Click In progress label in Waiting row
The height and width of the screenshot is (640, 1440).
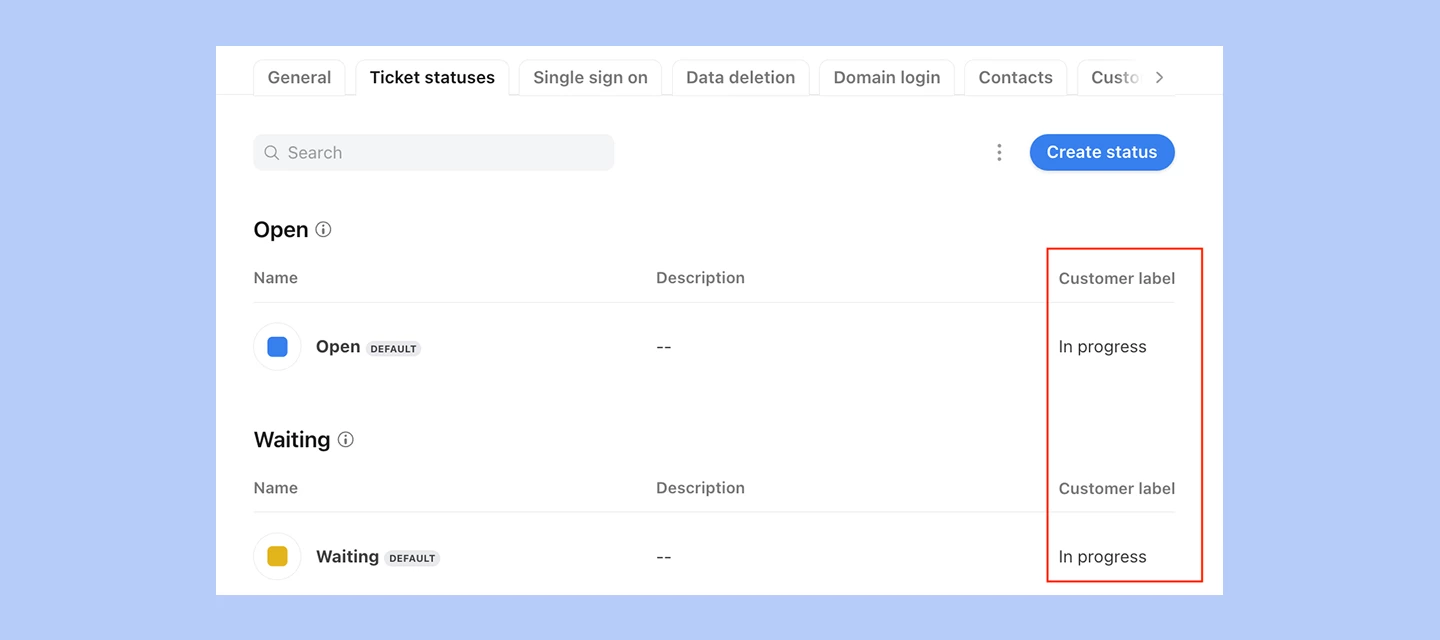(1102, 557)
